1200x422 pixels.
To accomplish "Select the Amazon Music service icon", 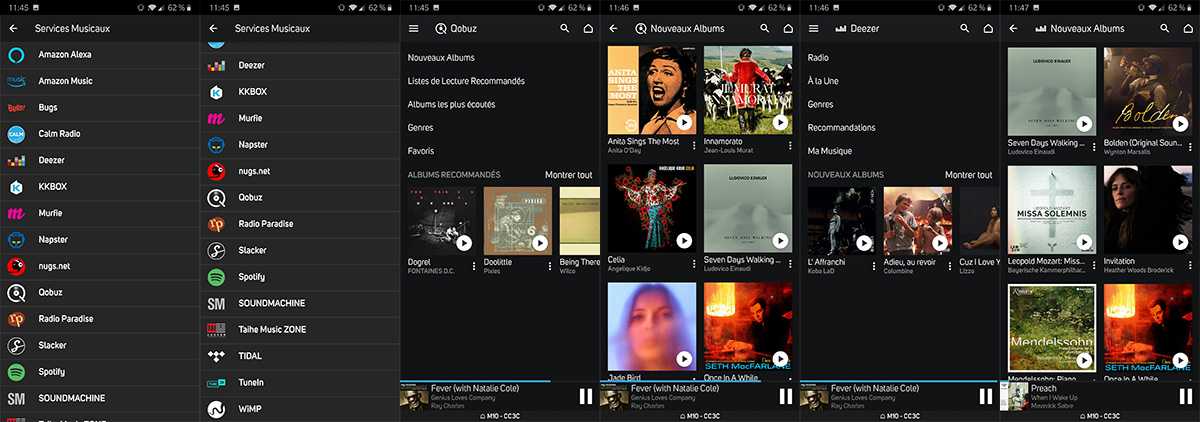I will 16,81.
